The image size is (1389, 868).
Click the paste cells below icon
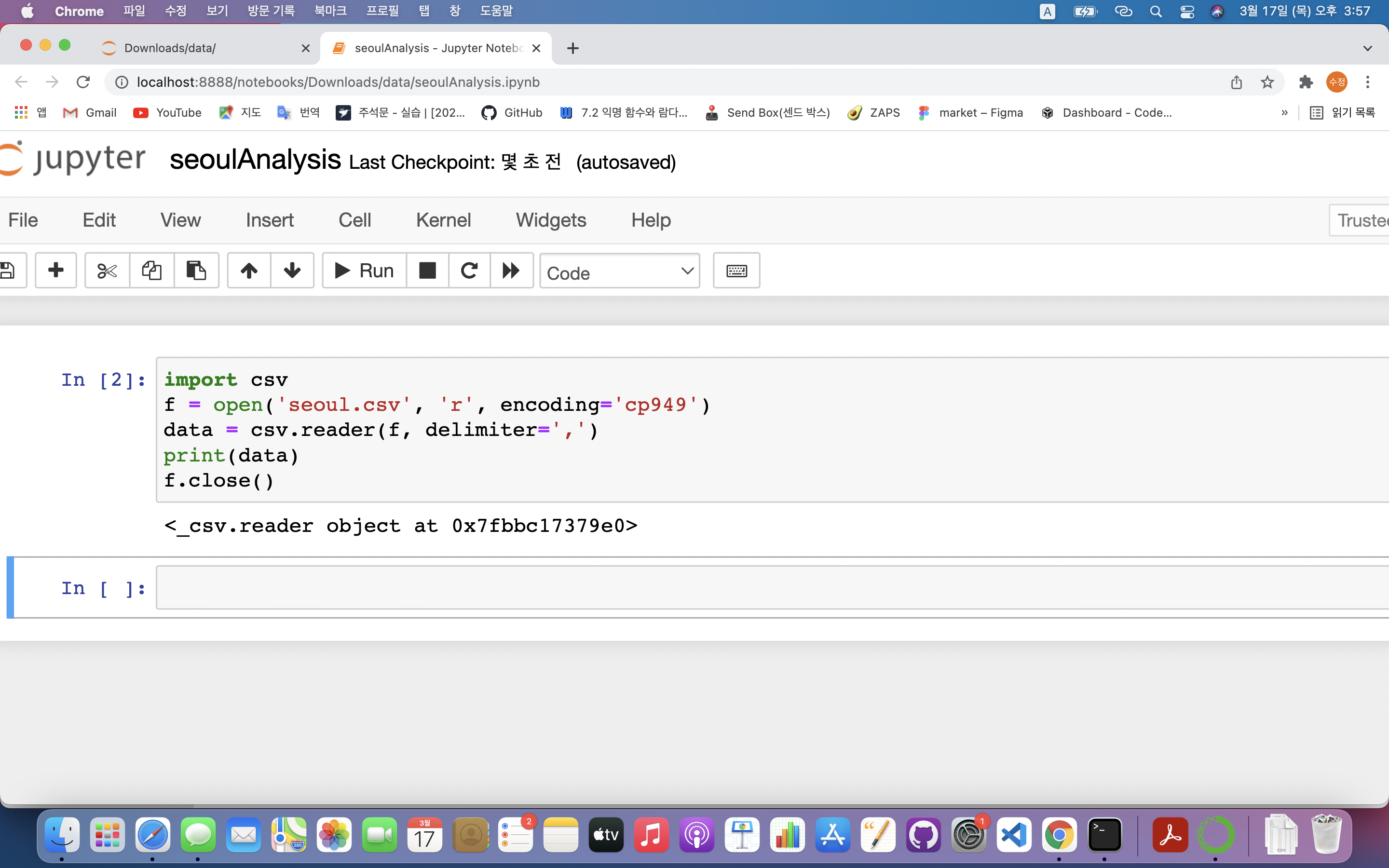pyautogui.click(x=196, y=271)
